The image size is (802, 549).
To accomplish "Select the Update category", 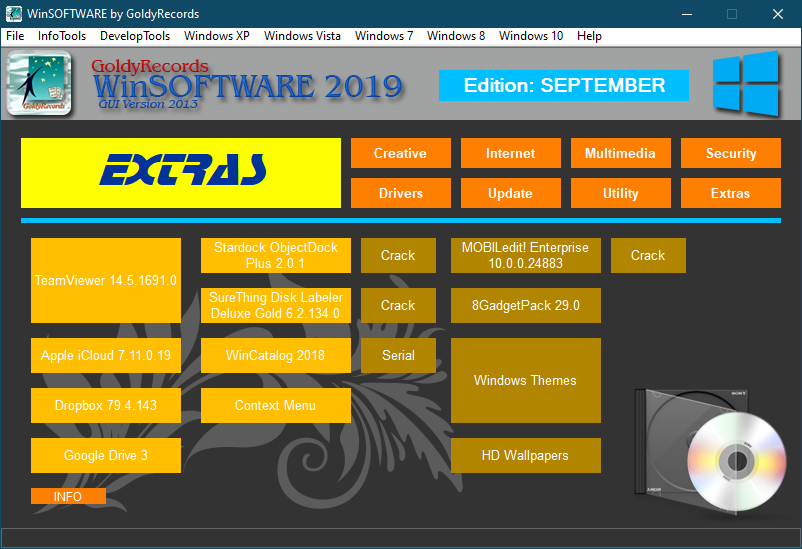I will [x=510, y=193].
